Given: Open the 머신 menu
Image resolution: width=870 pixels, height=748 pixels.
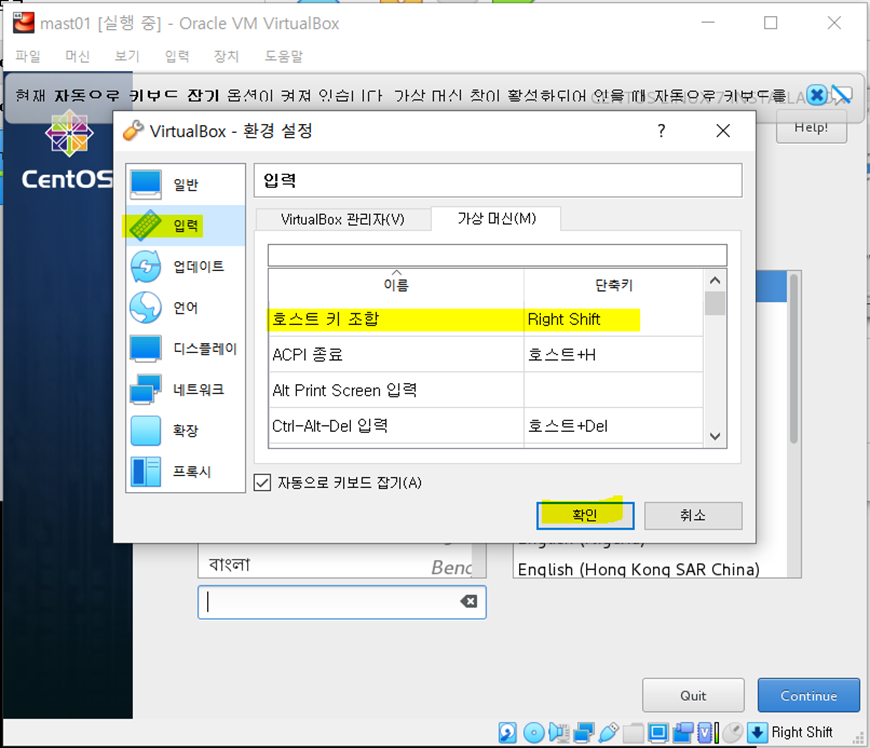Looking at the screenshot, I should [77, 56].
